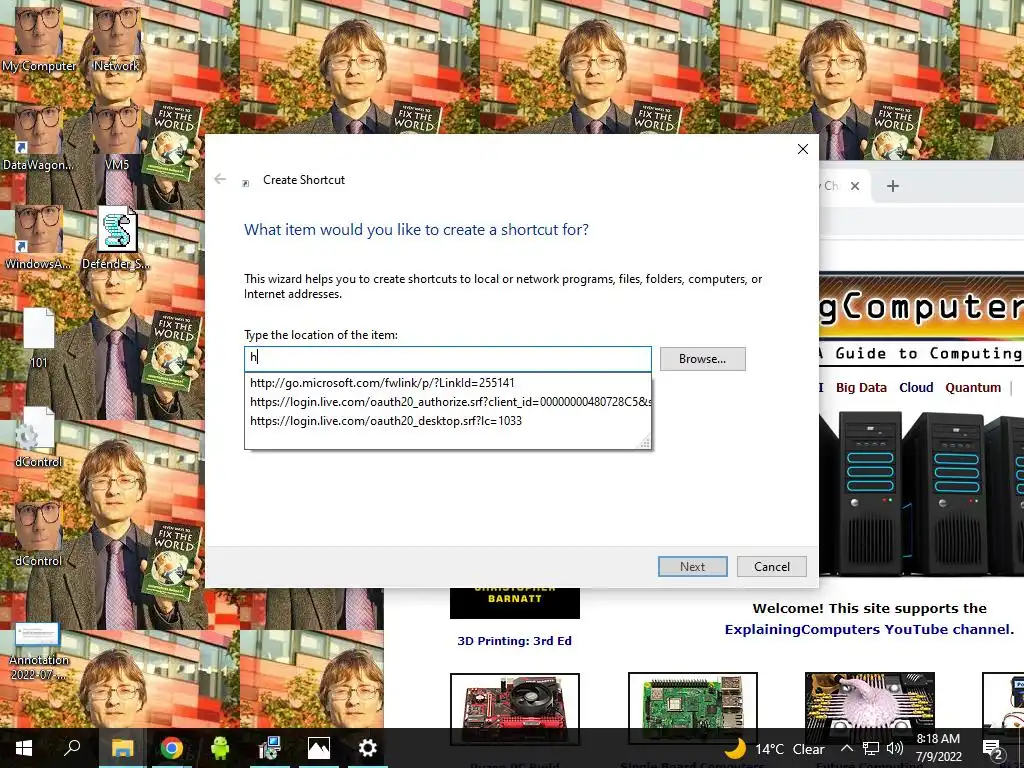
Task: Select the Defender_S script file icon
Action: click(x=117, y=236)
